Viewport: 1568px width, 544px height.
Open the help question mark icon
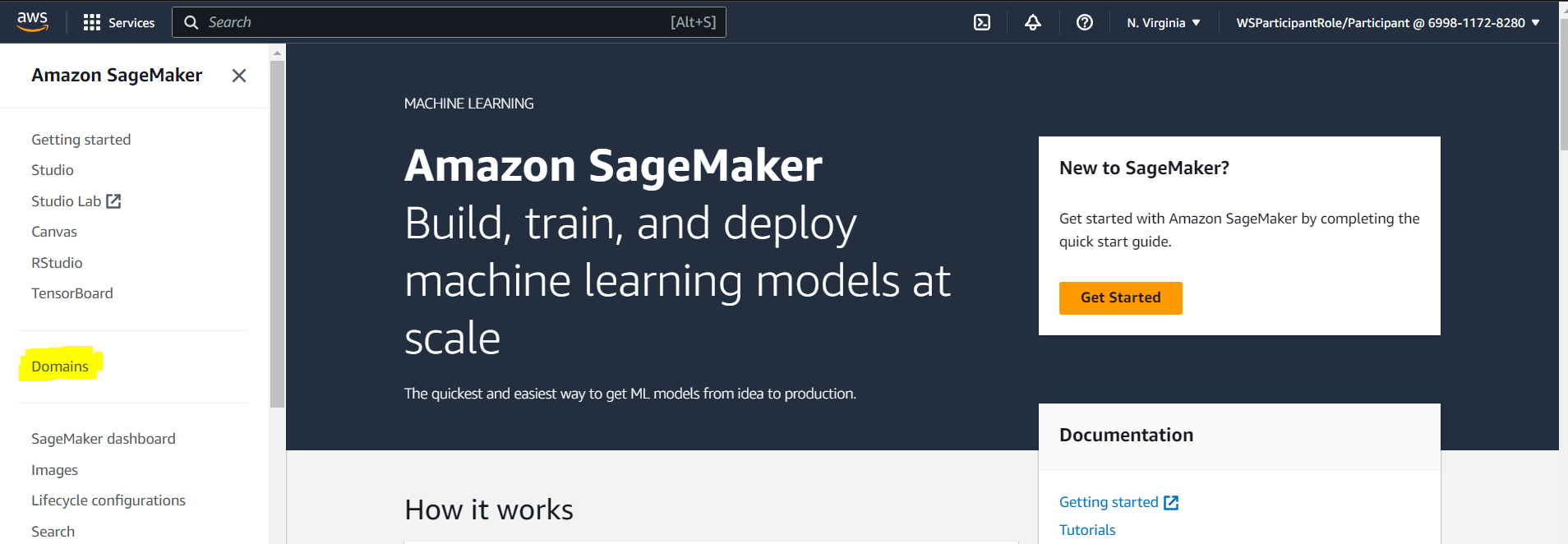pos(1085,23)
